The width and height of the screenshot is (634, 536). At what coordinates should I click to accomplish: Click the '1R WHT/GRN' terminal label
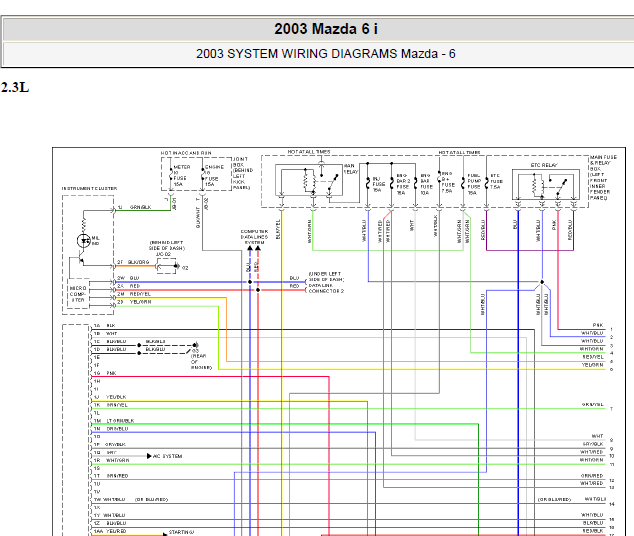click(x=112, y=460)
